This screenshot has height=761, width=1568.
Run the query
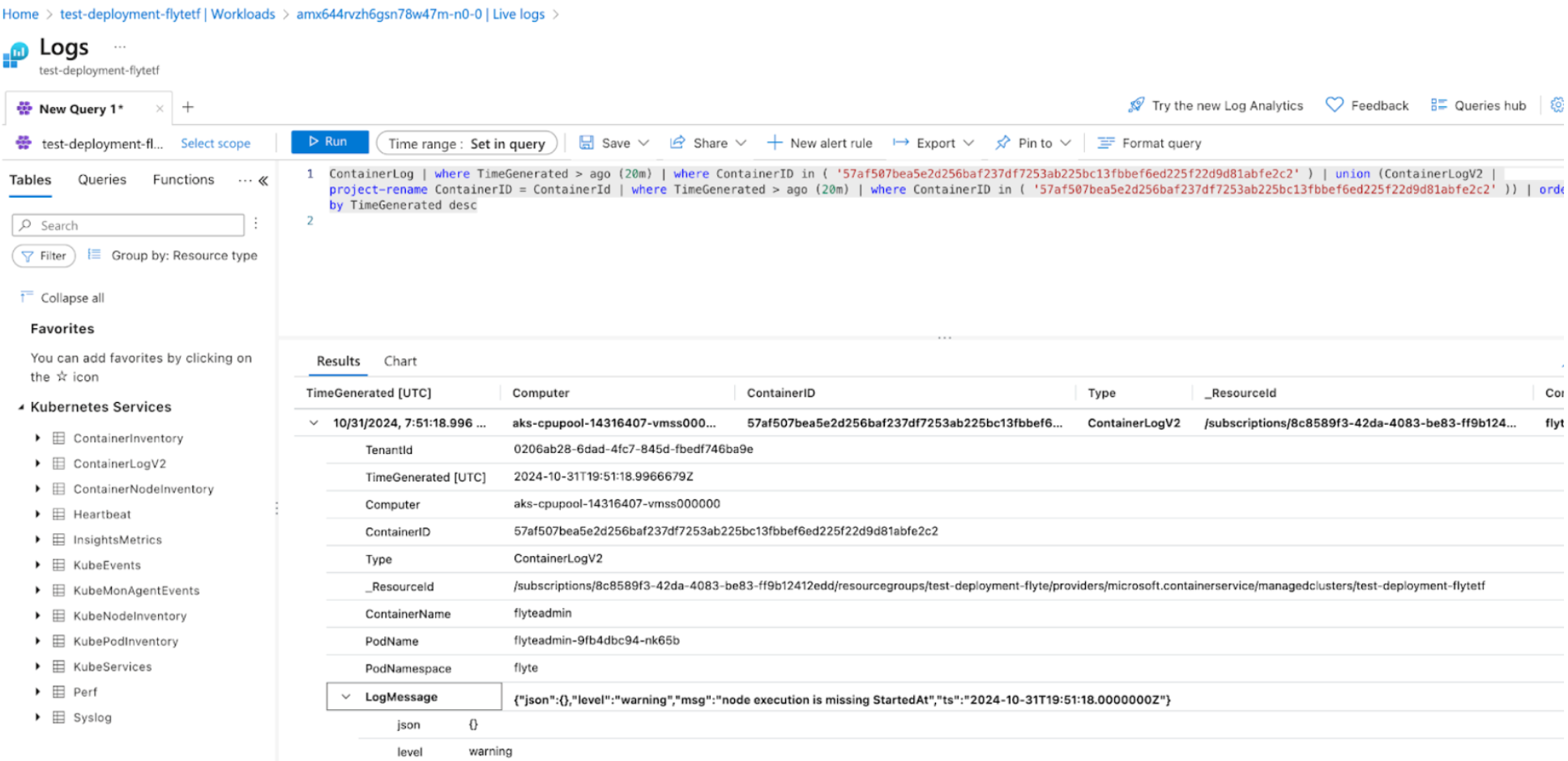(x=329, y=142)
